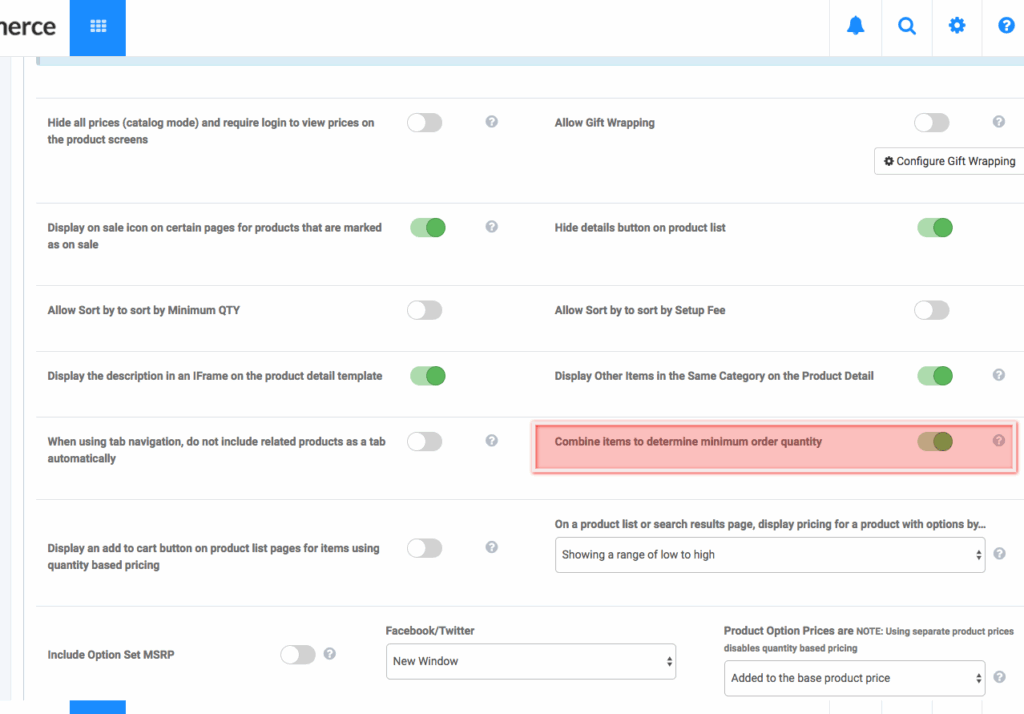View help for Combine items minimum quantity
This screenshot has height=714, width=1024.
point(998,441)
